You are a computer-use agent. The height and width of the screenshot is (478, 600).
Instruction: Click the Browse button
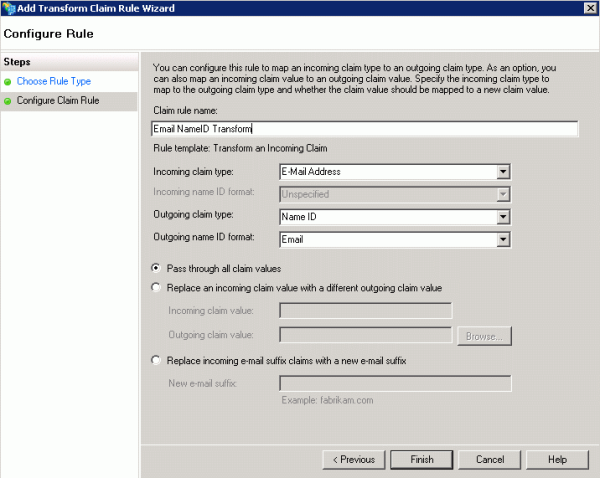click(x=484, y=336)
